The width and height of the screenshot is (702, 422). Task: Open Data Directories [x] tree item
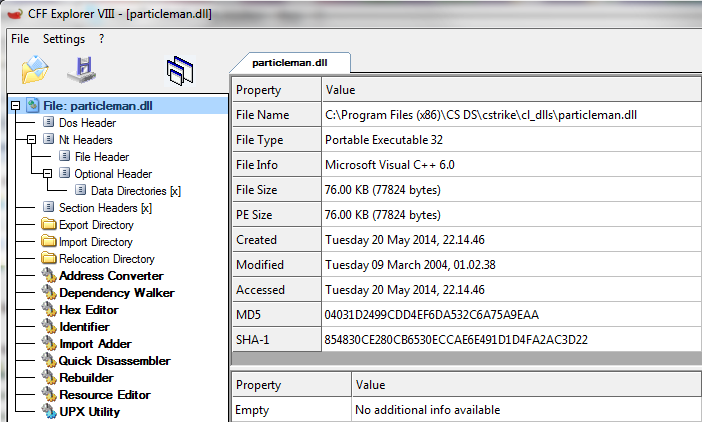(136, 191)
